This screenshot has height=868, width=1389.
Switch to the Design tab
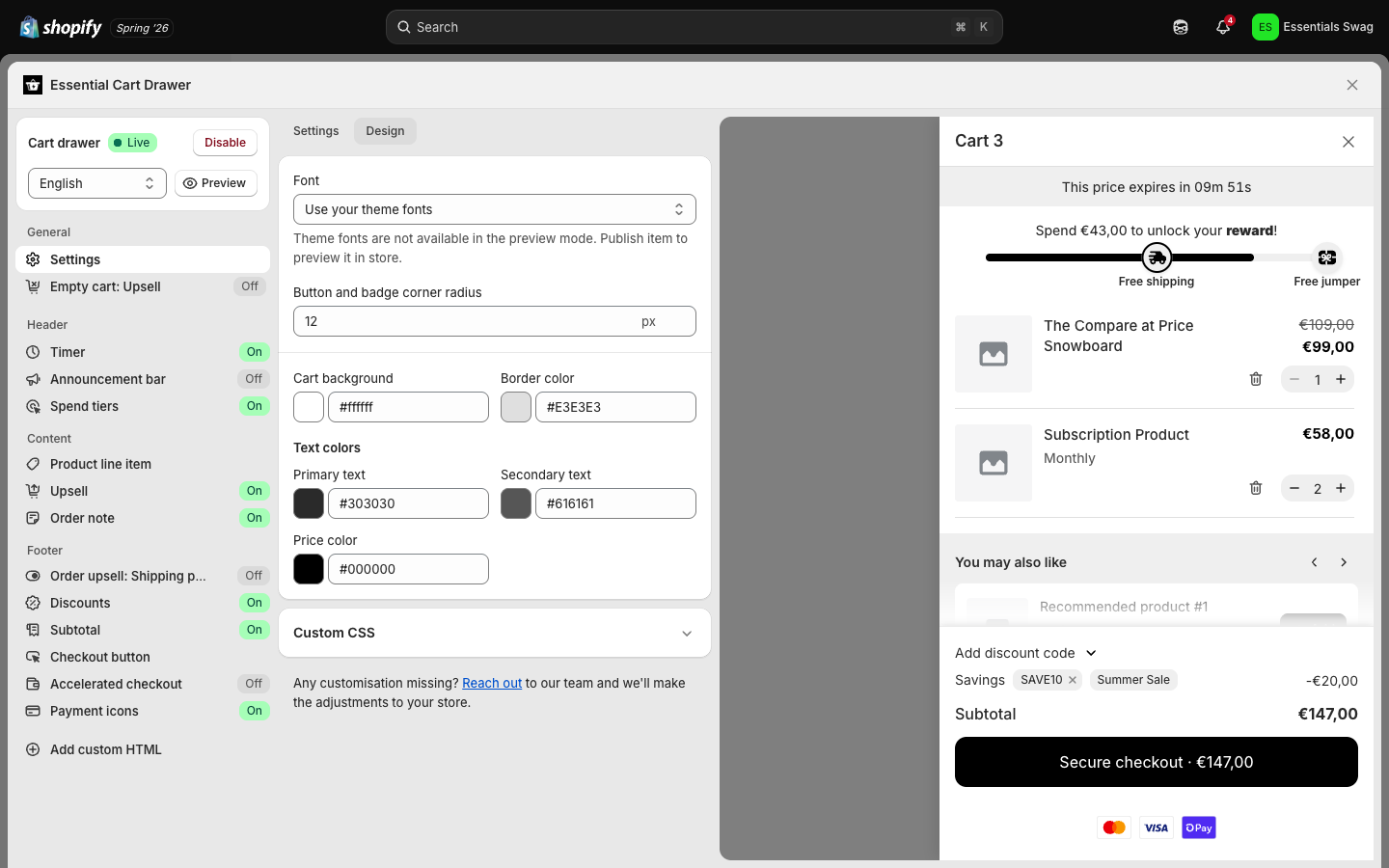coord(385,131)
